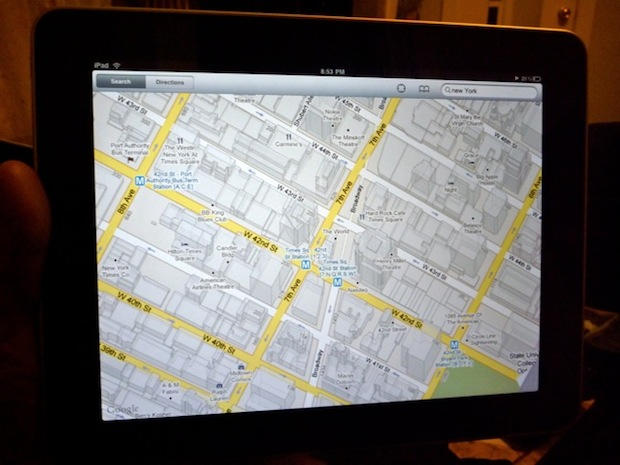This screenshot has width=620, height=465.
Task: Tap the current location tracking icon
Action: (402, 89)
